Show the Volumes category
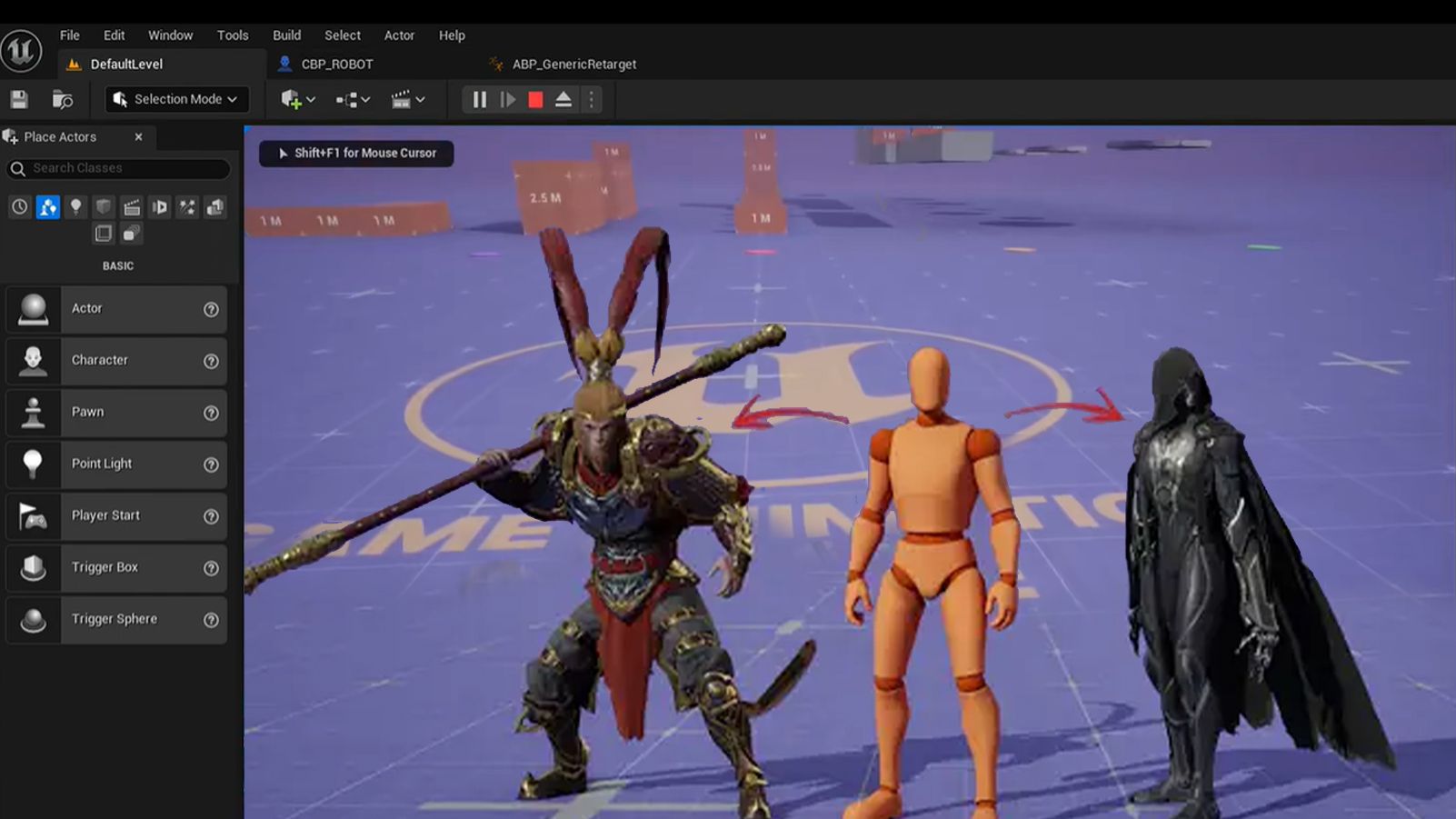 [215, 207]
